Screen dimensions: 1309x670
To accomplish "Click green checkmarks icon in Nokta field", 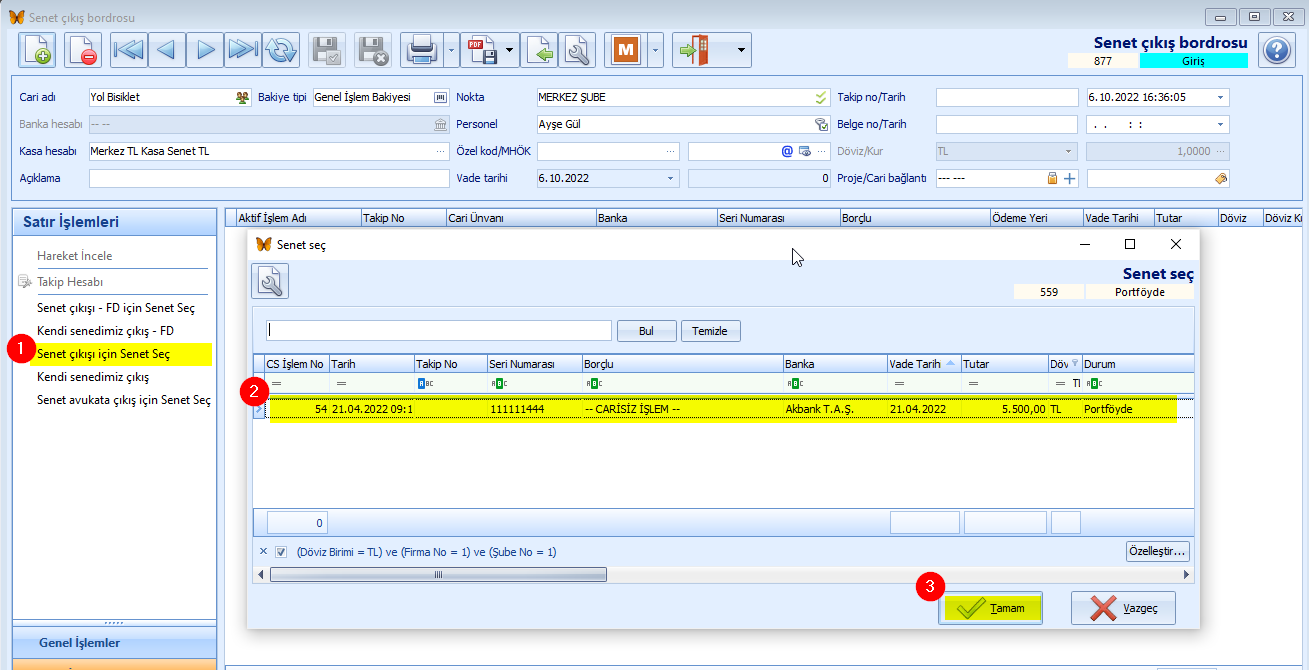I will click(821, 97).
